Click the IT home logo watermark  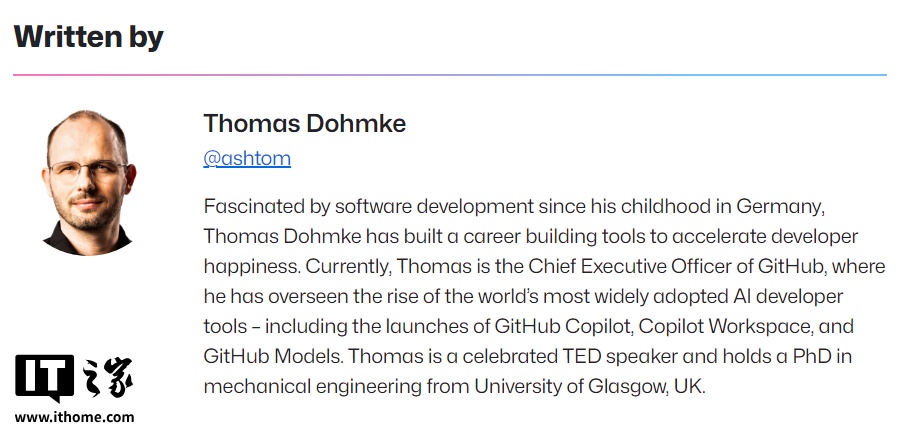(74, 379)
